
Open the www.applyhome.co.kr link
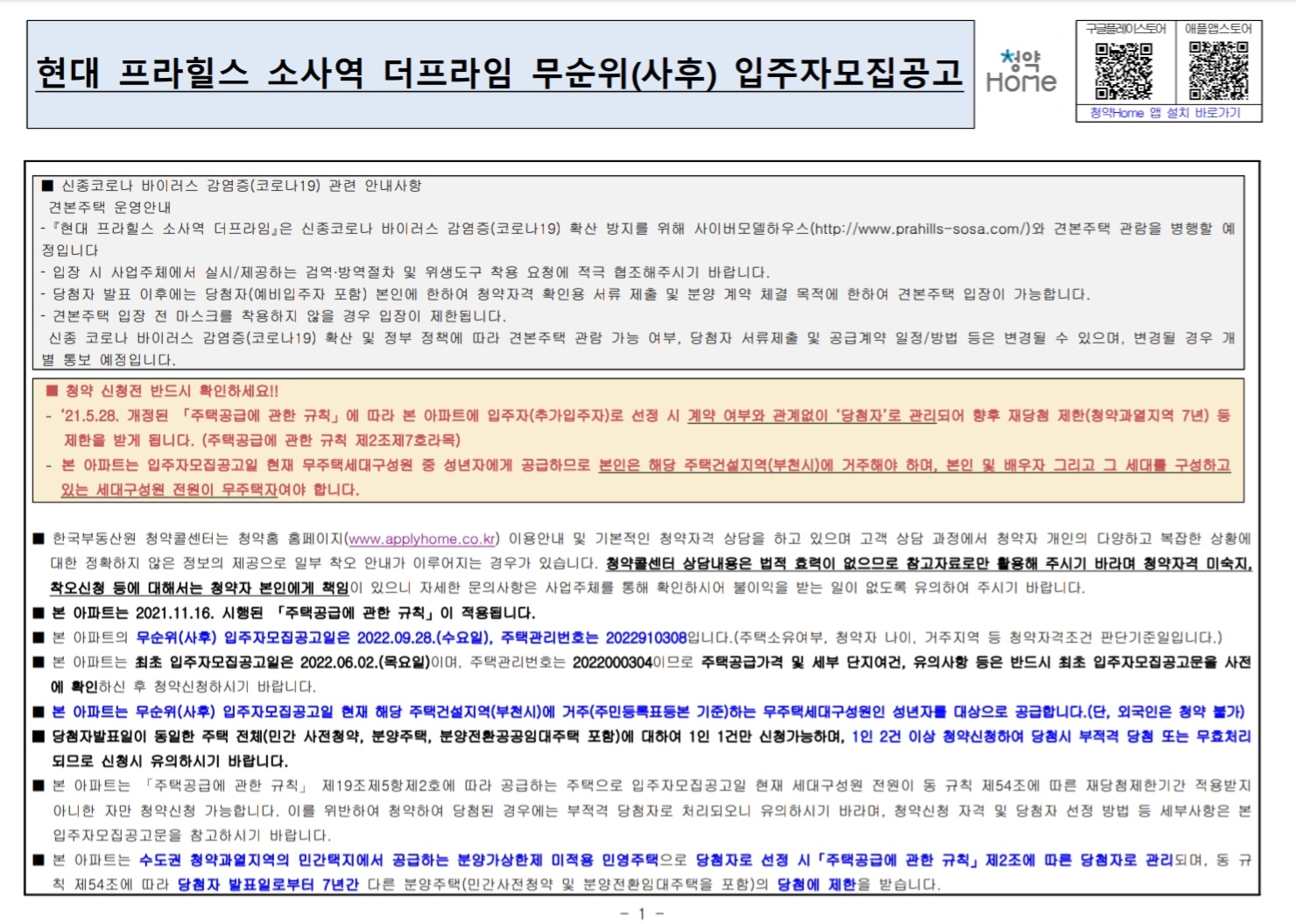click(423, 539)
